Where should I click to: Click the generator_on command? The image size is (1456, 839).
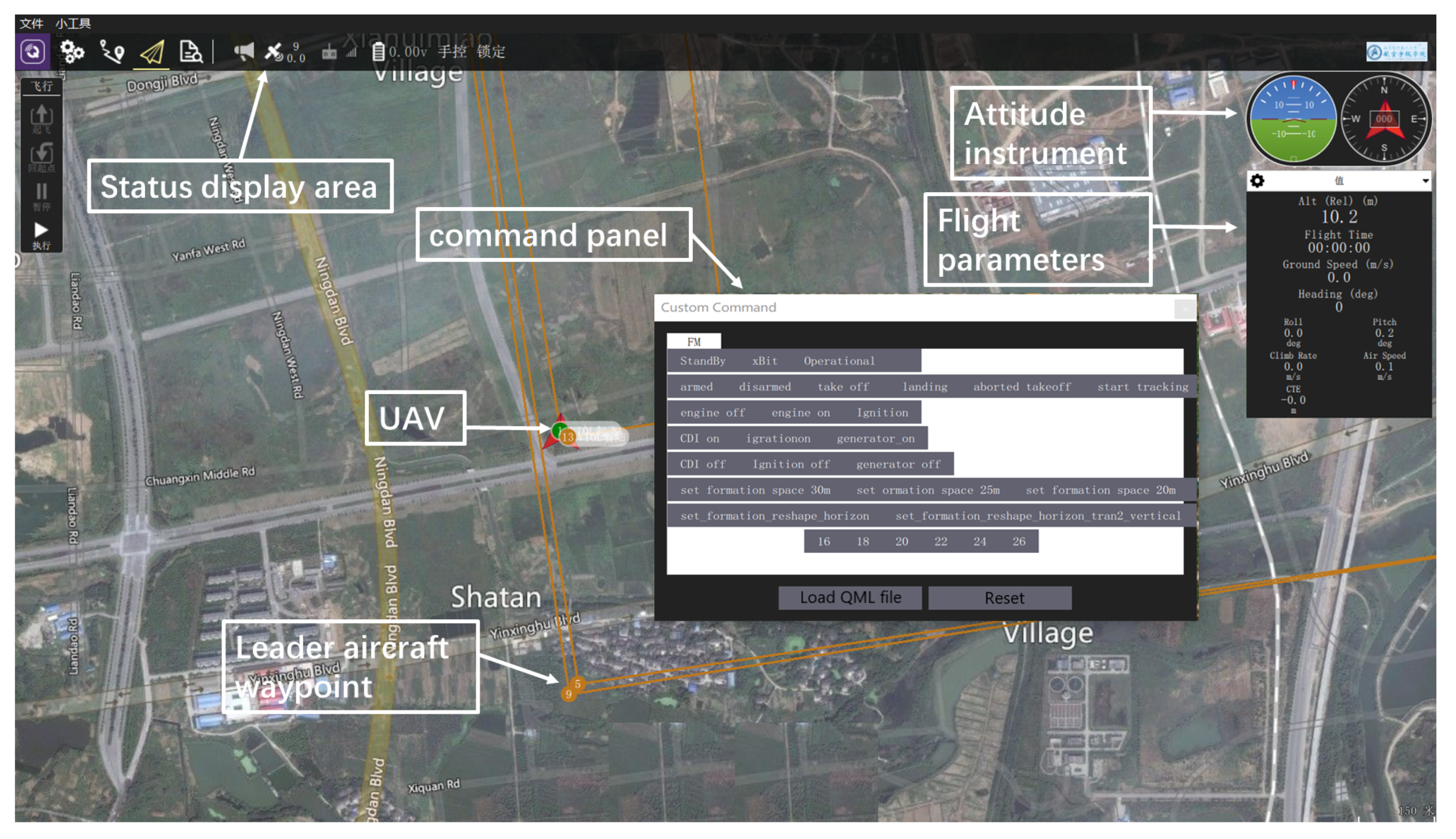pyautogui.click(x=875, y=439)
